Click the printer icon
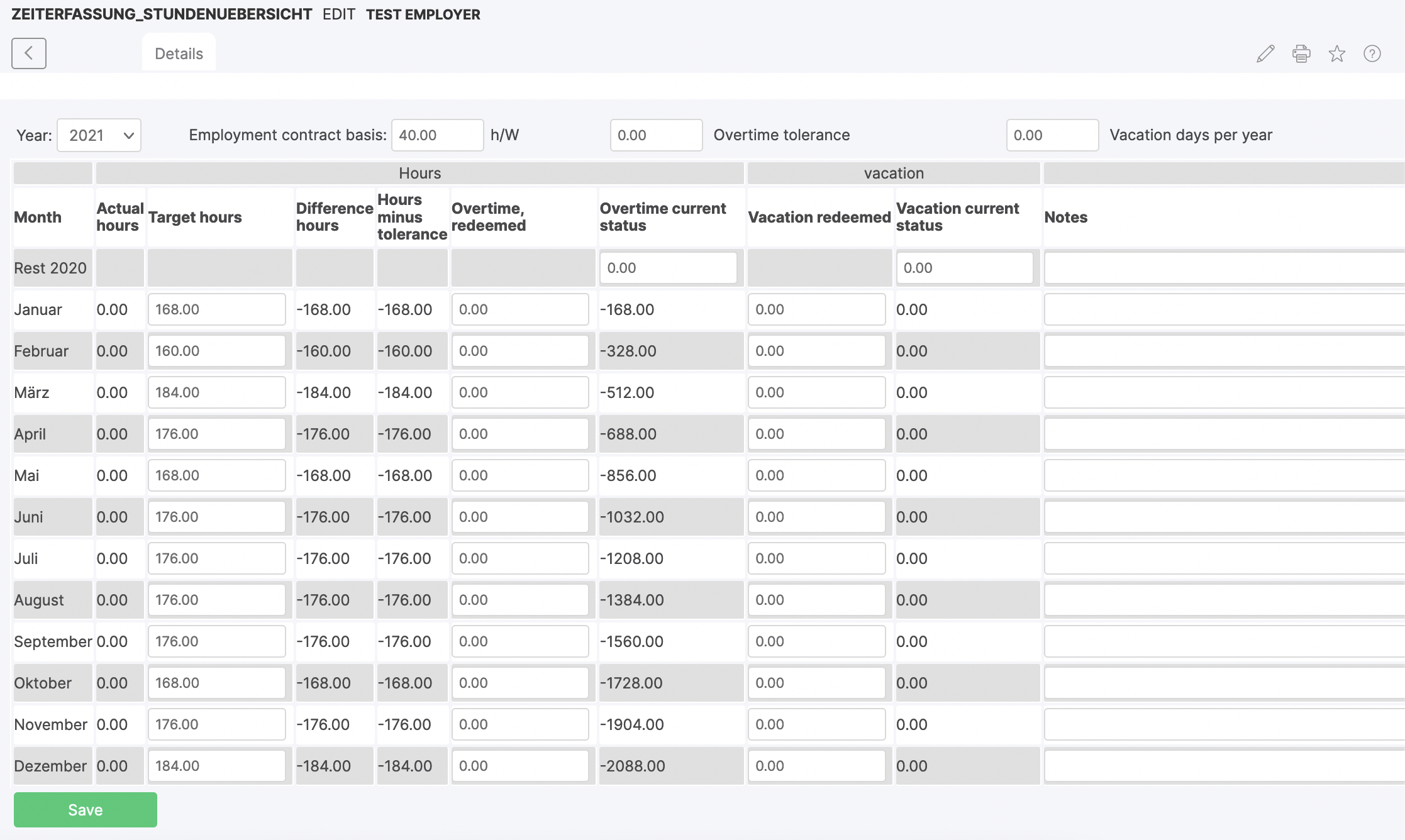Image resolution: width=1405 pixels, height=840 pixels. [x=1301, y=54]
